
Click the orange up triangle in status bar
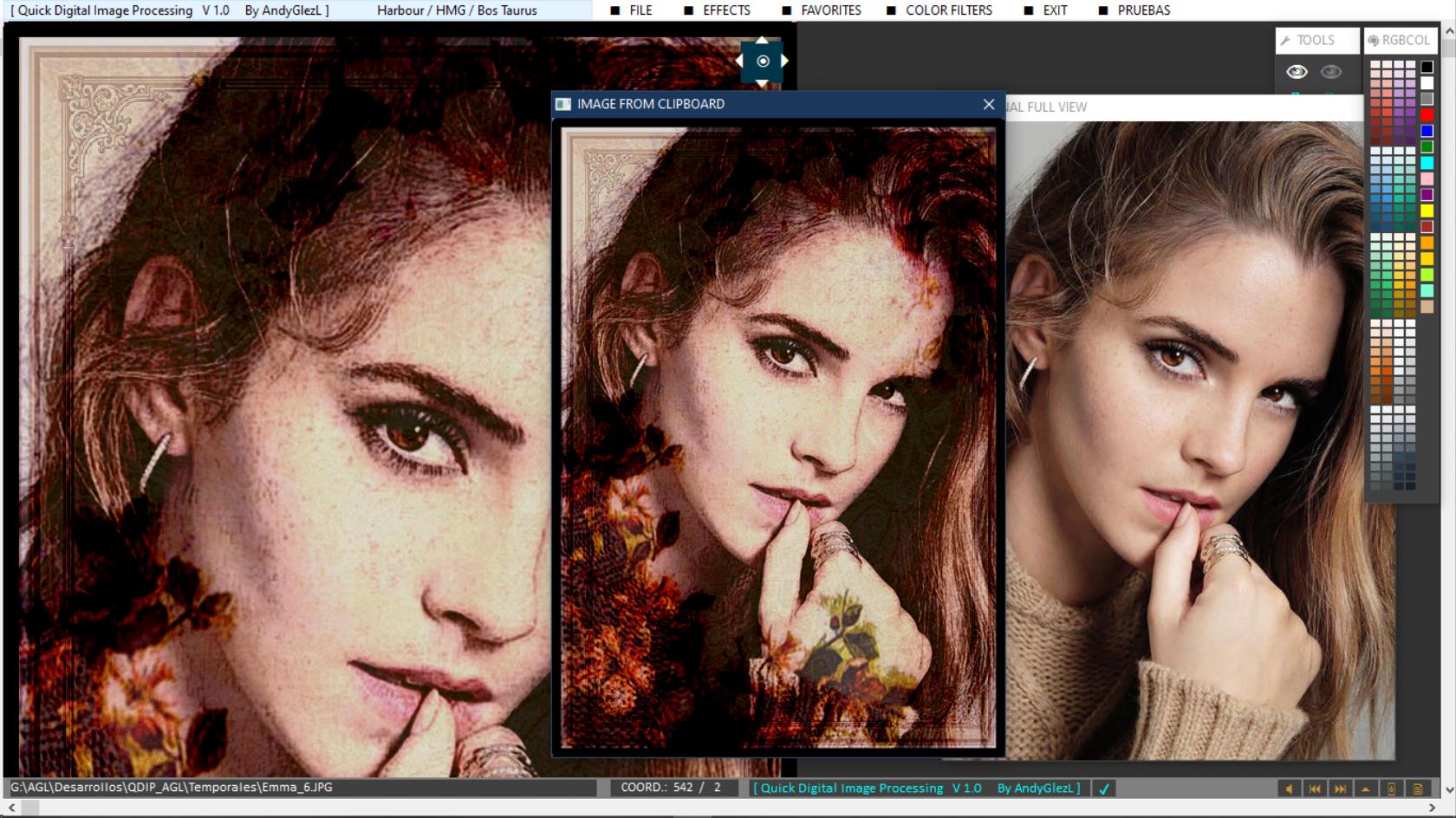(1366, 789)
